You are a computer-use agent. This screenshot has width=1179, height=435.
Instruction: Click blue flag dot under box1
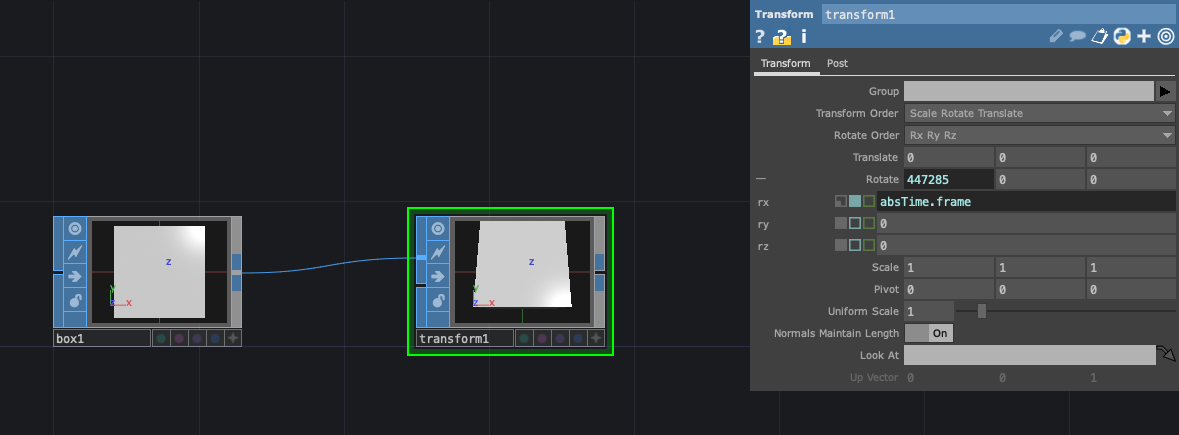pos(215,338)
